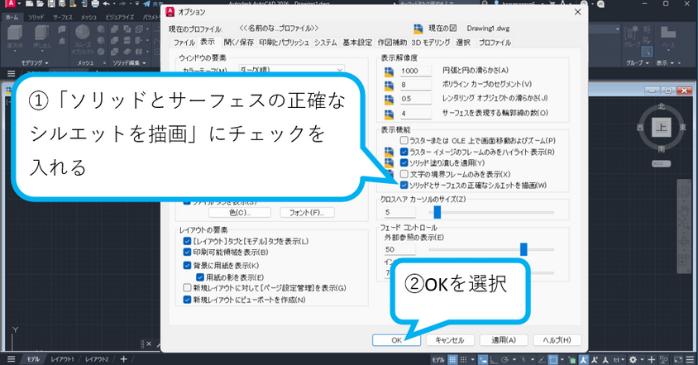This screenshot has width=698, height=365.
Task: Click the file tabs hamburger menu icon
Action: tap(11, 73)
